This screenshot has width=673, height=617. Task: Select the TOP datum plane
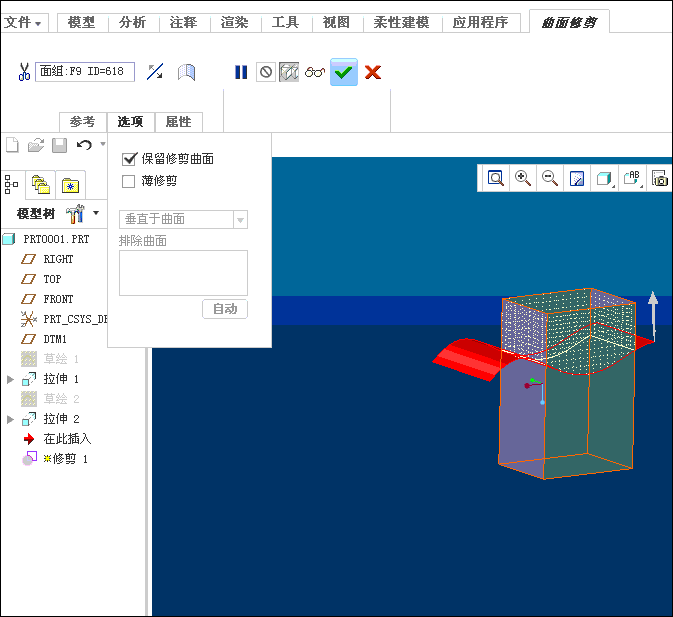tap(52, 279)
